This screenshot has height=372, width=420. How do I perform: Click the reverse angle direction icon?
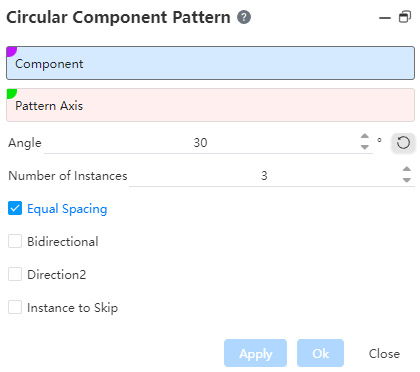coord(403,143)
